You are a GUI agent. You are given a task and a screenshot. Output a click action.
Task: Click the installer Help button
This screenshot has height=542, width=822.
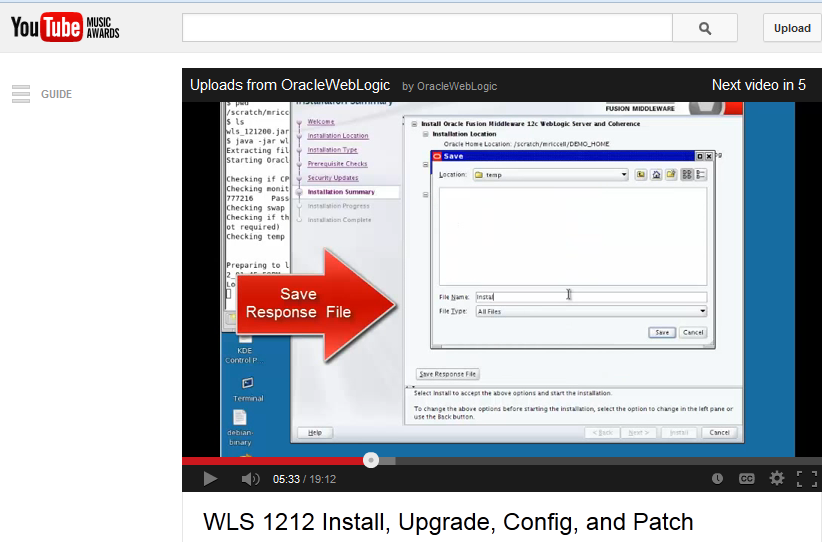click(x=315, y=432)
